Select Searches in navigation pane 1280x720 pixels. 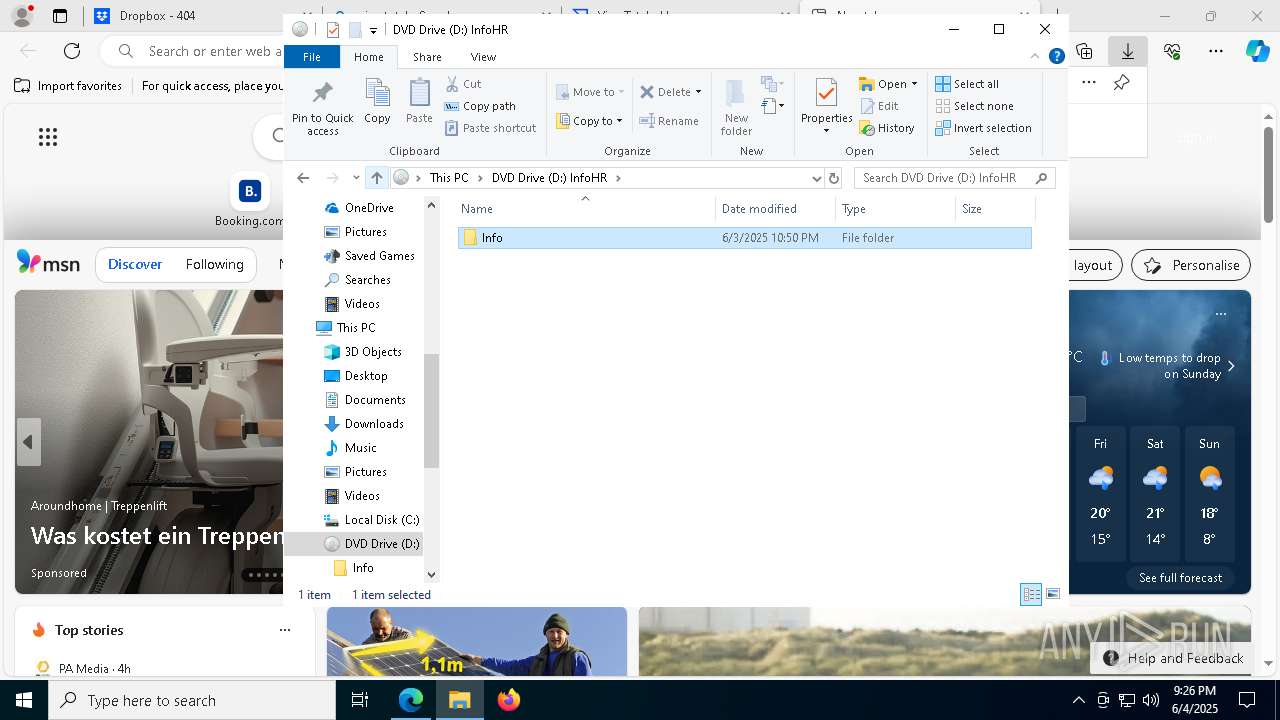[x=366, y=280]
